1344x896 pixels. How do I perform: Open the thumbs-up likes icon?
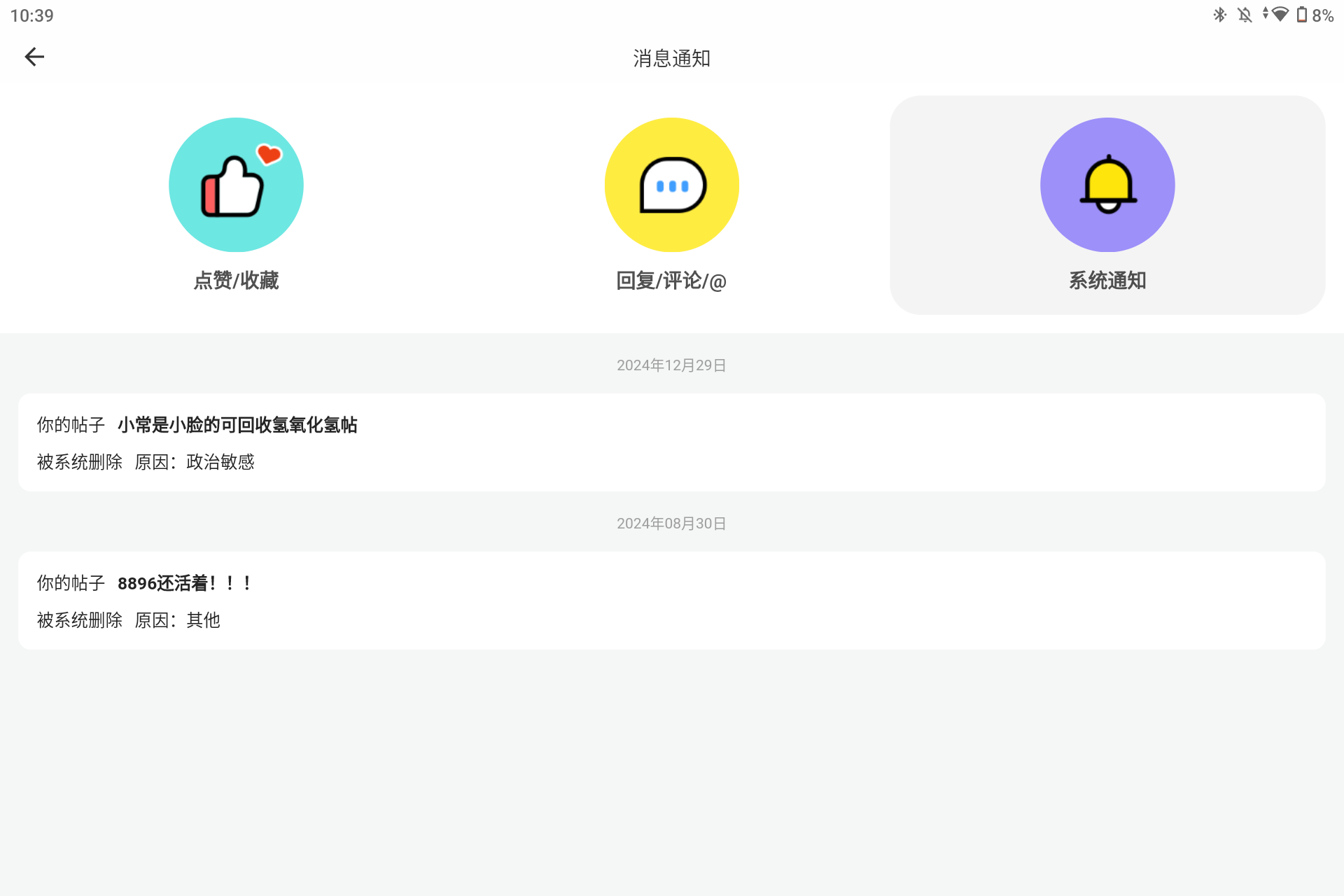[x=236, y=185]
